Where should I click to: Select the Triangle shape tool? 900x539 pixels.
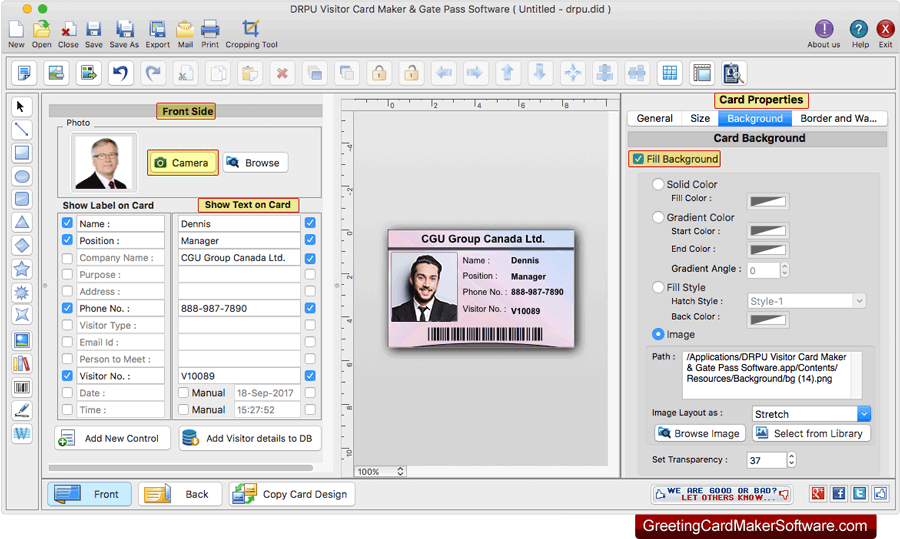pos(21,223)
